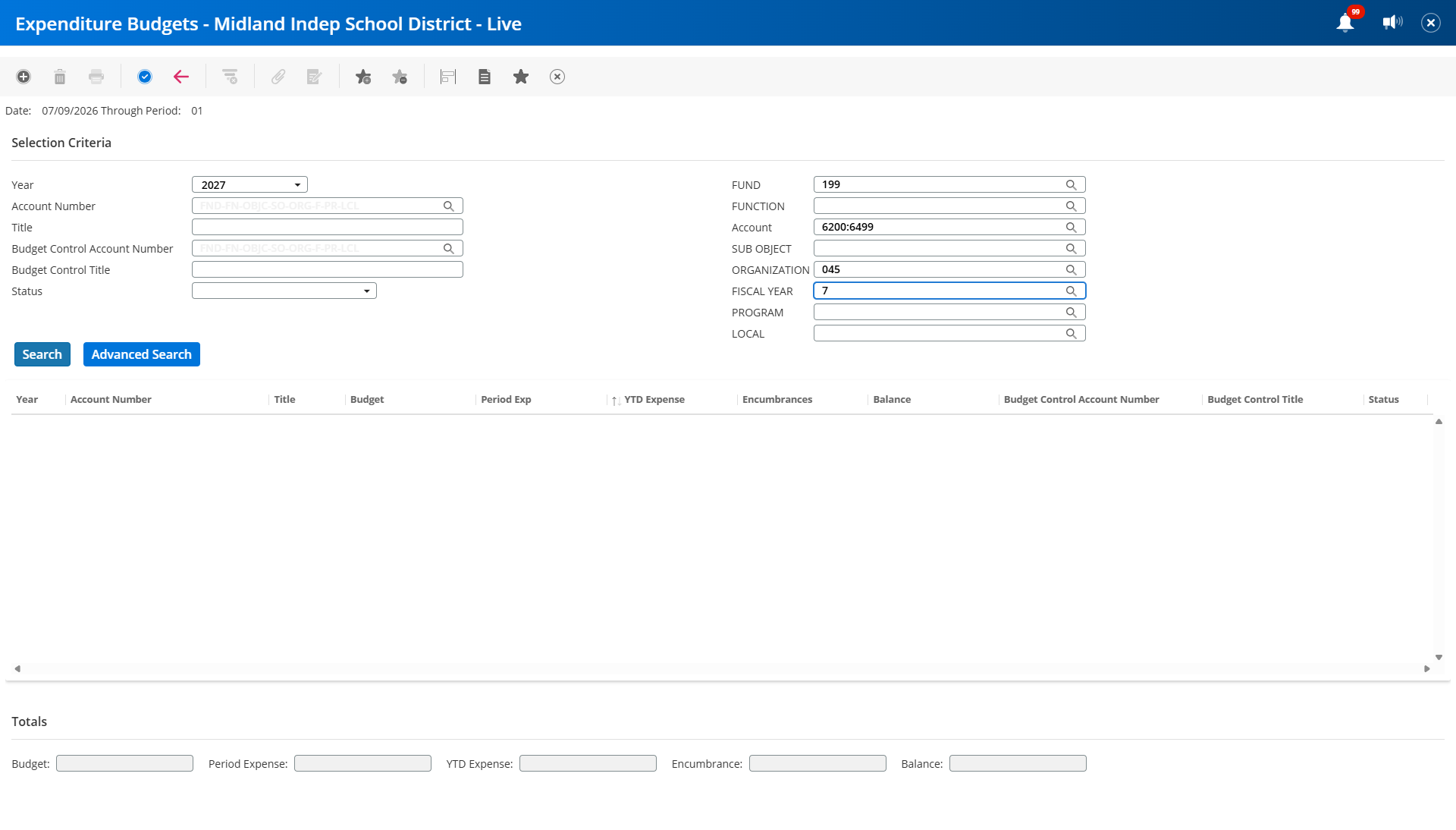Click the layout chart icon in toolbar

click(448, 77)
